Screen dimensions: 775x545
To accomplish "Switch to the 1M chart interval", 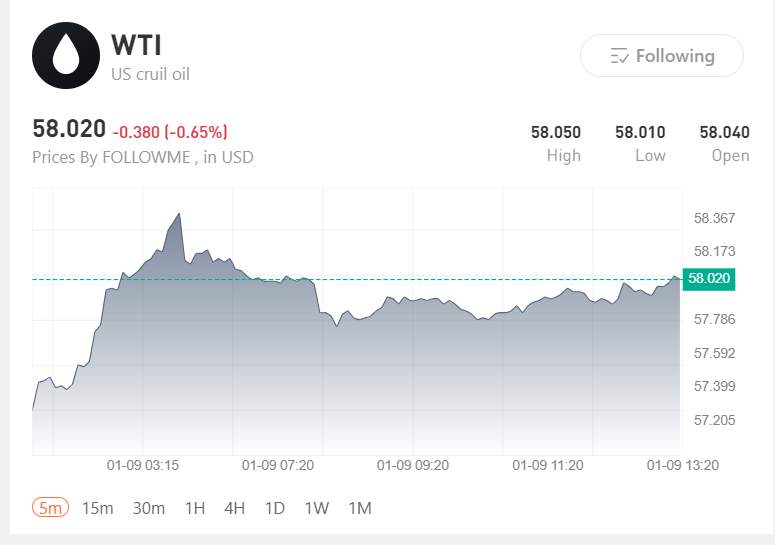I will [x=360, y=508].
